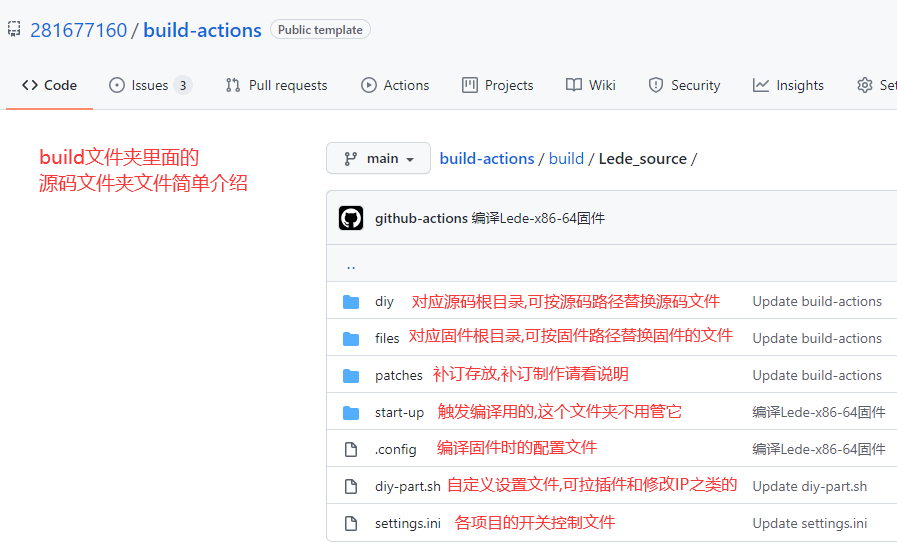
Task: Go up to parent directory (..)
Action: coord(351,266)
